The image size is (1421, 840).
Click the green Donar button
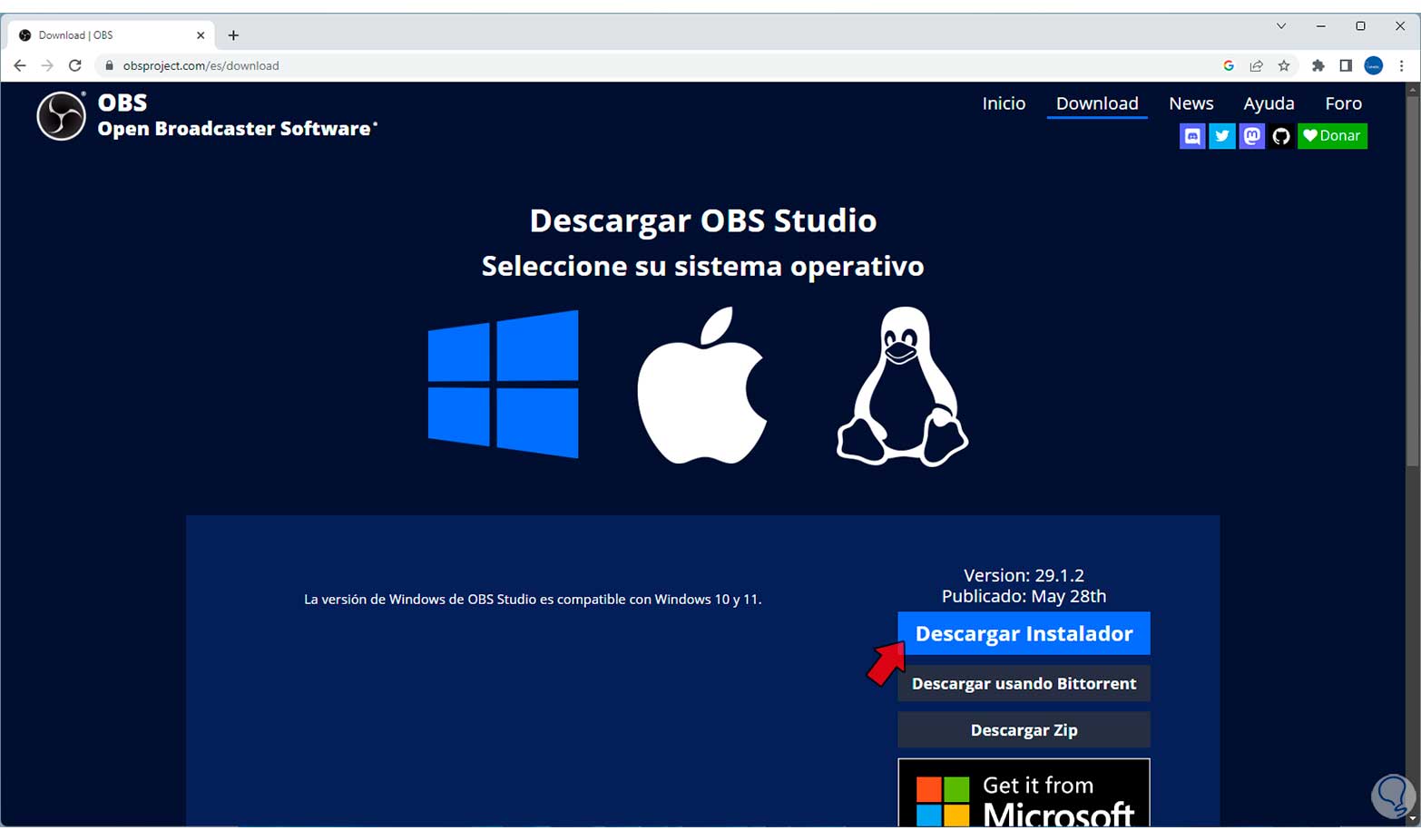coord(1332,136)
